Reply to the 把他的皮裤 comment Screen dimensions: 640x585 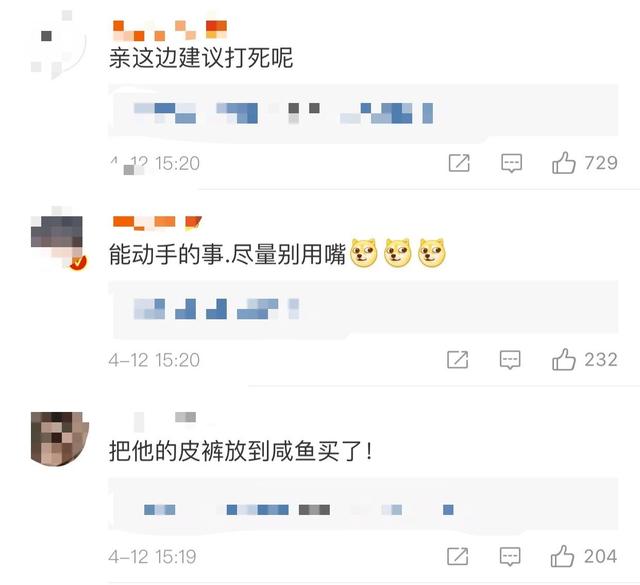[x=510, y=556]
